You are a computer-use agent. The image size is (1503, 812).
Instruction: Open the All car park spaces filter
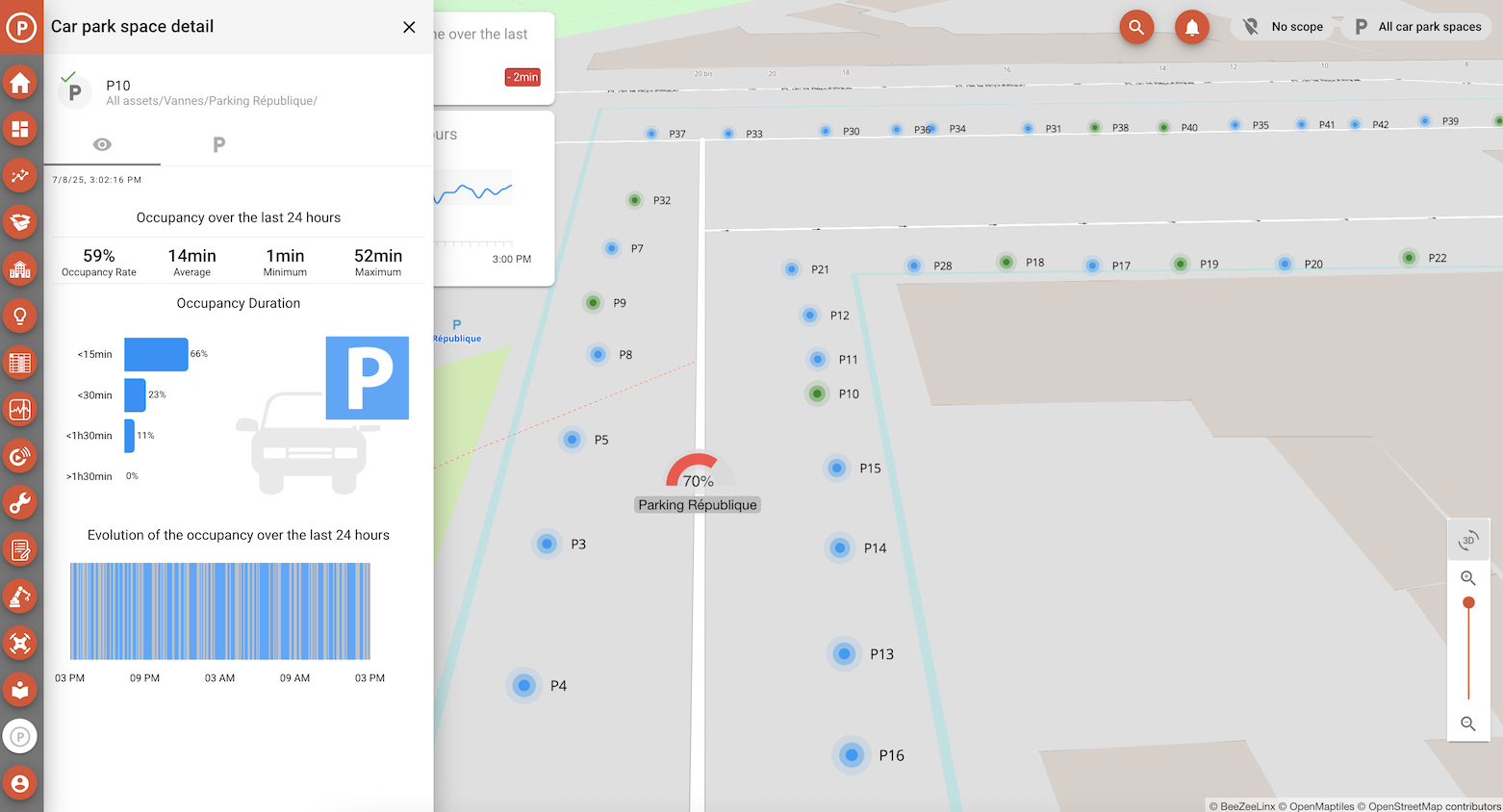coord(1419,27)
